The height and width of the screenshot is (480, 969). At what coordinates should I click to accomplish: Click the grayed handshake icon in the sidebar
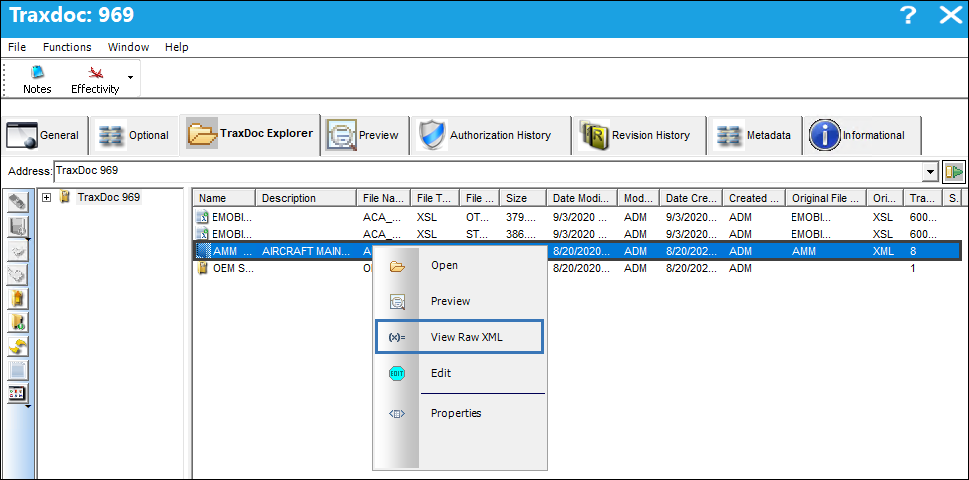pos(17,250)
